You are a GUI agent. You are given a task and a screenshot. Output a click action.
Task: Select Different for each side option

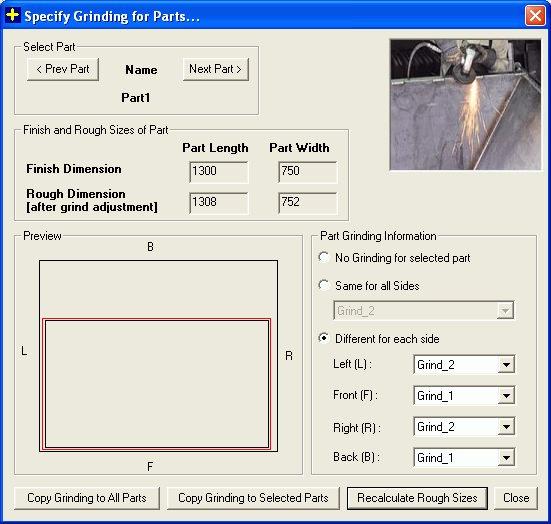click(379, 338)
